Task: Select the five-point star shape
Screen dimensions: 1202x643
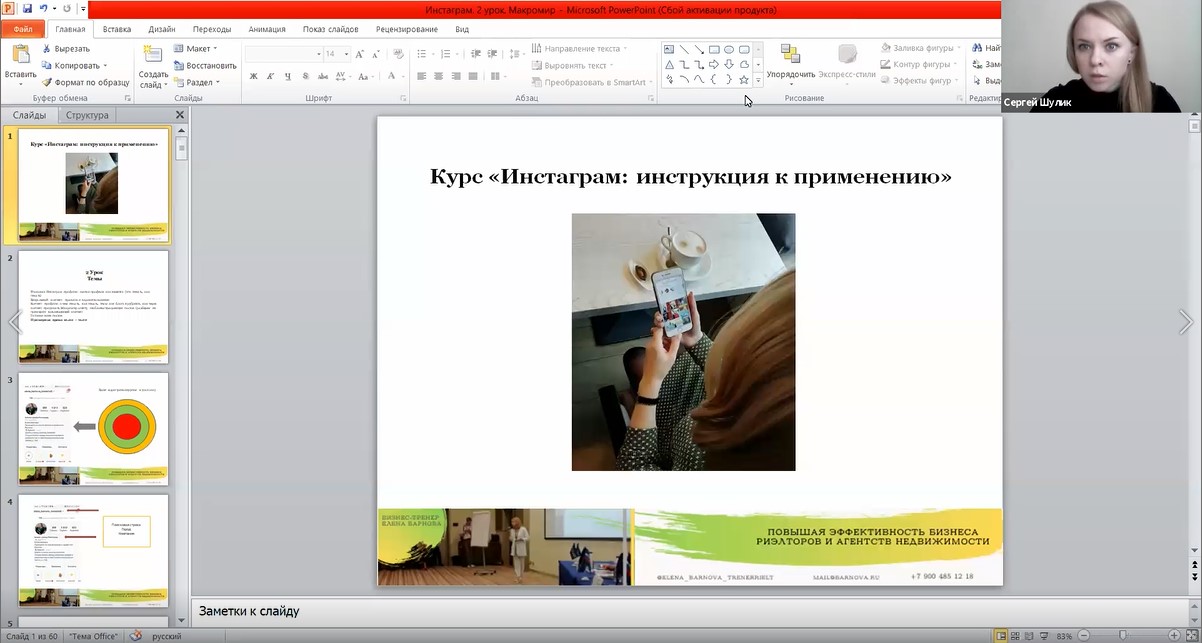Action: [744, 79]
